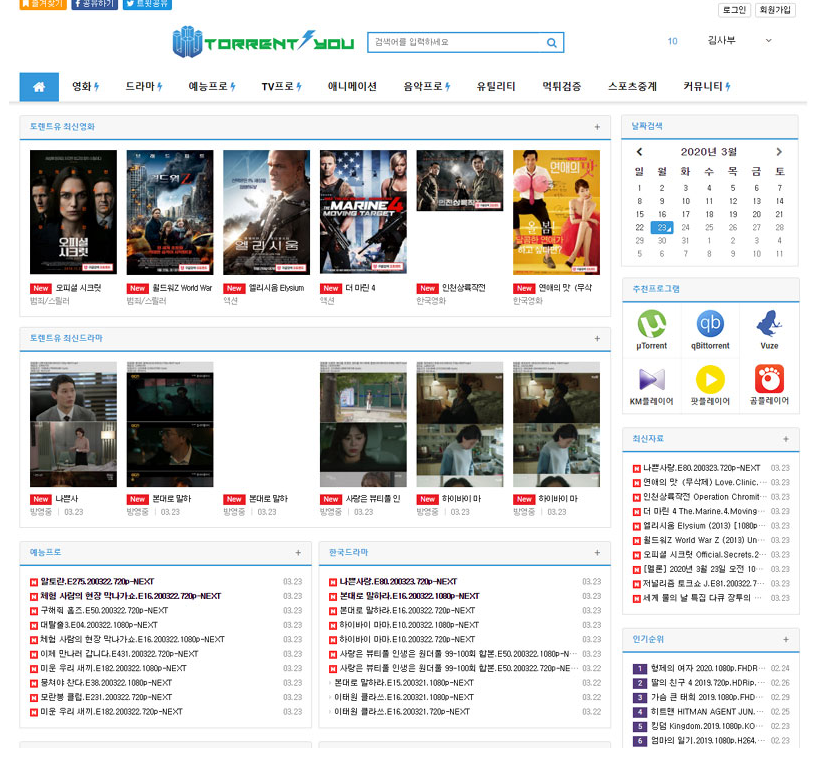Click the 로그인 button
This screenshot has width=813, height=770.
734,10
